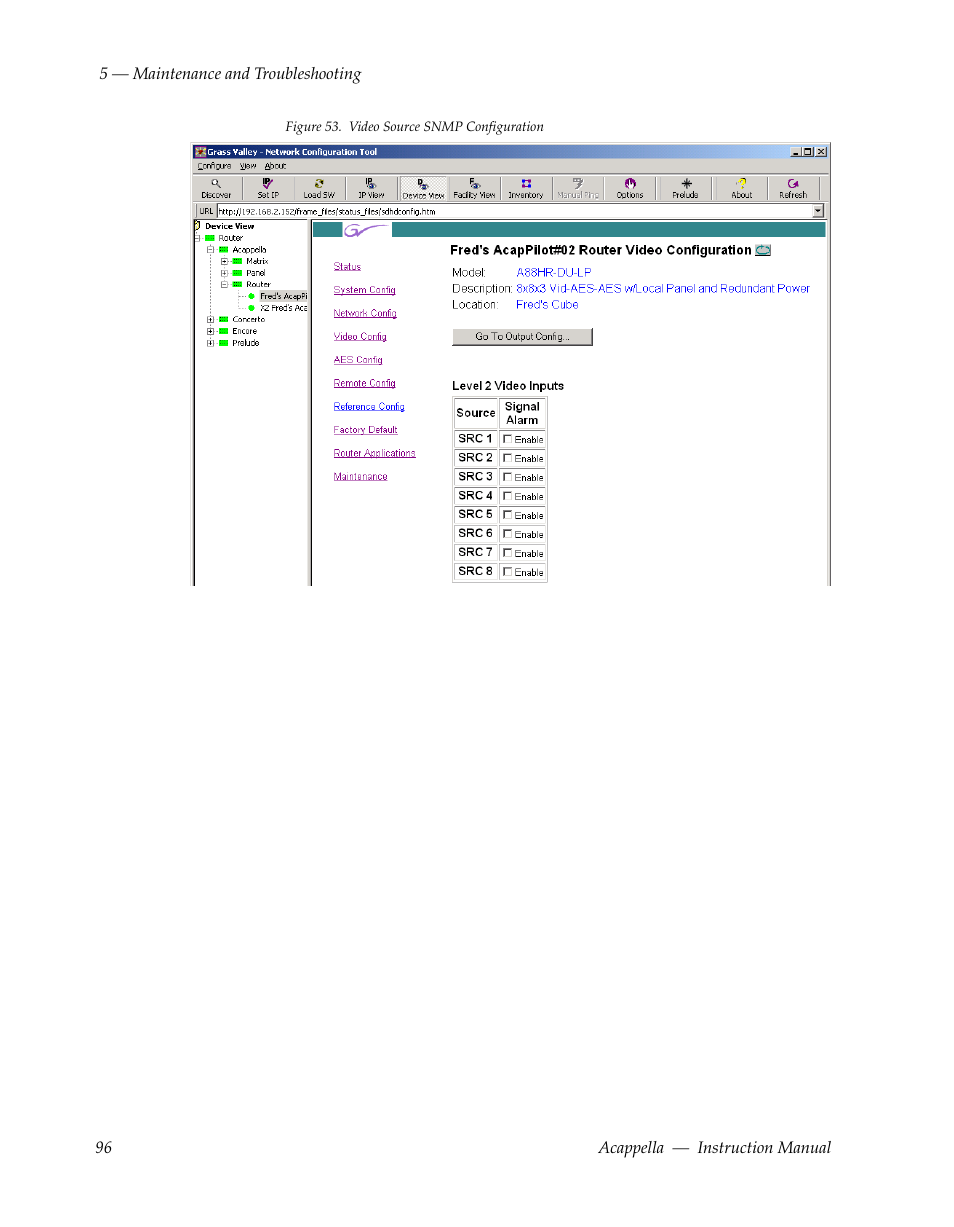Open the Video Config link

click(360, 336)
